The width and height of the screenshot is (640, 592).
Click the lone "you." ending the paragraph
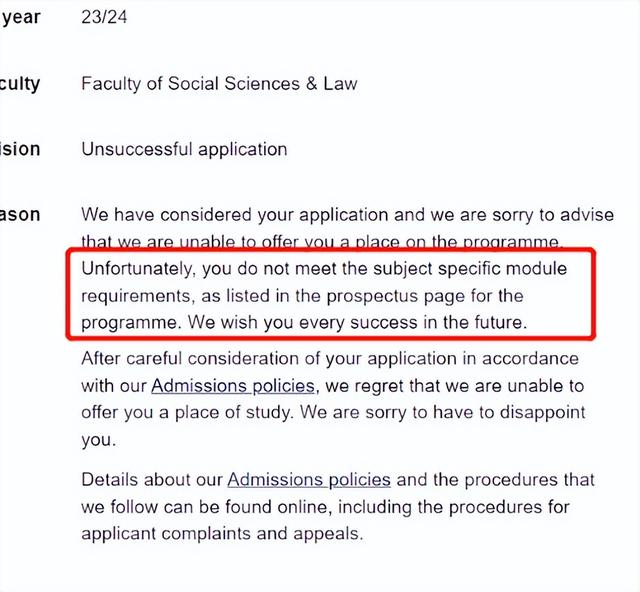99,441
